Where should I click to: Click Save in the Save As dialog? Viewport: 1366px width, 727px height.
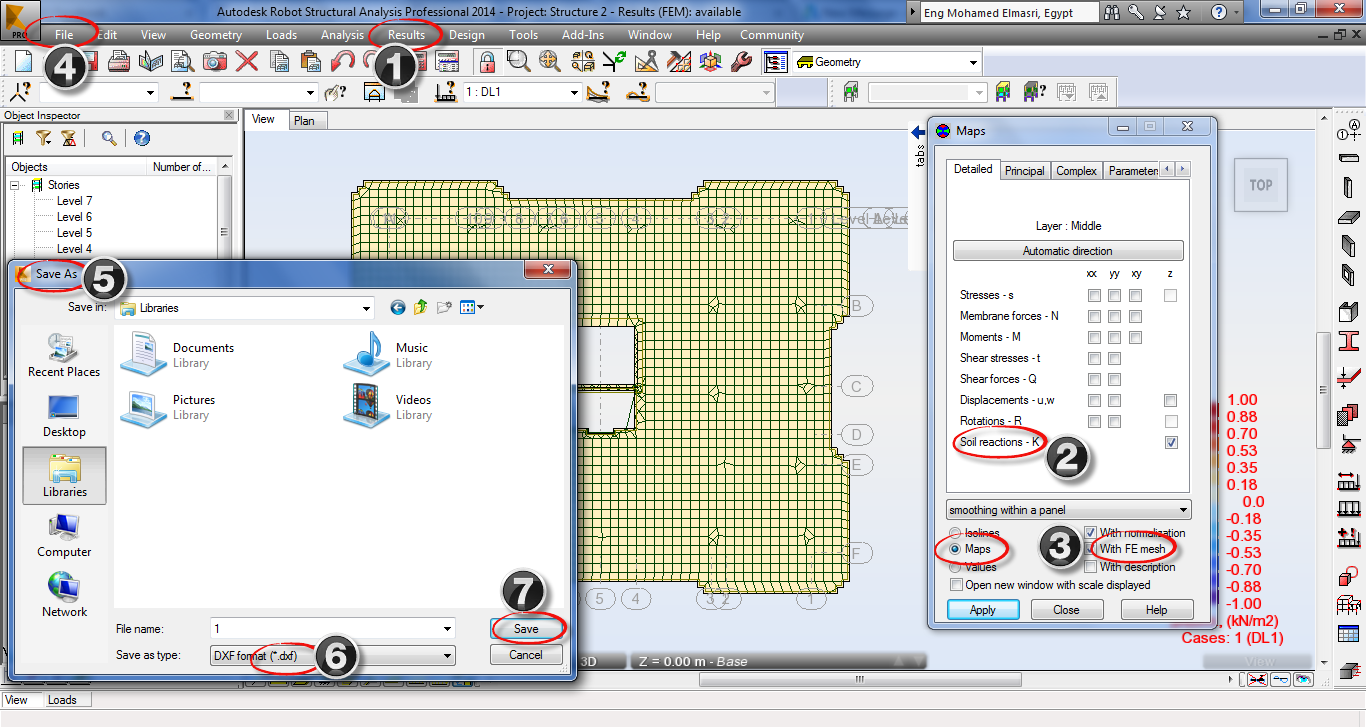click(x=526, y=629)
